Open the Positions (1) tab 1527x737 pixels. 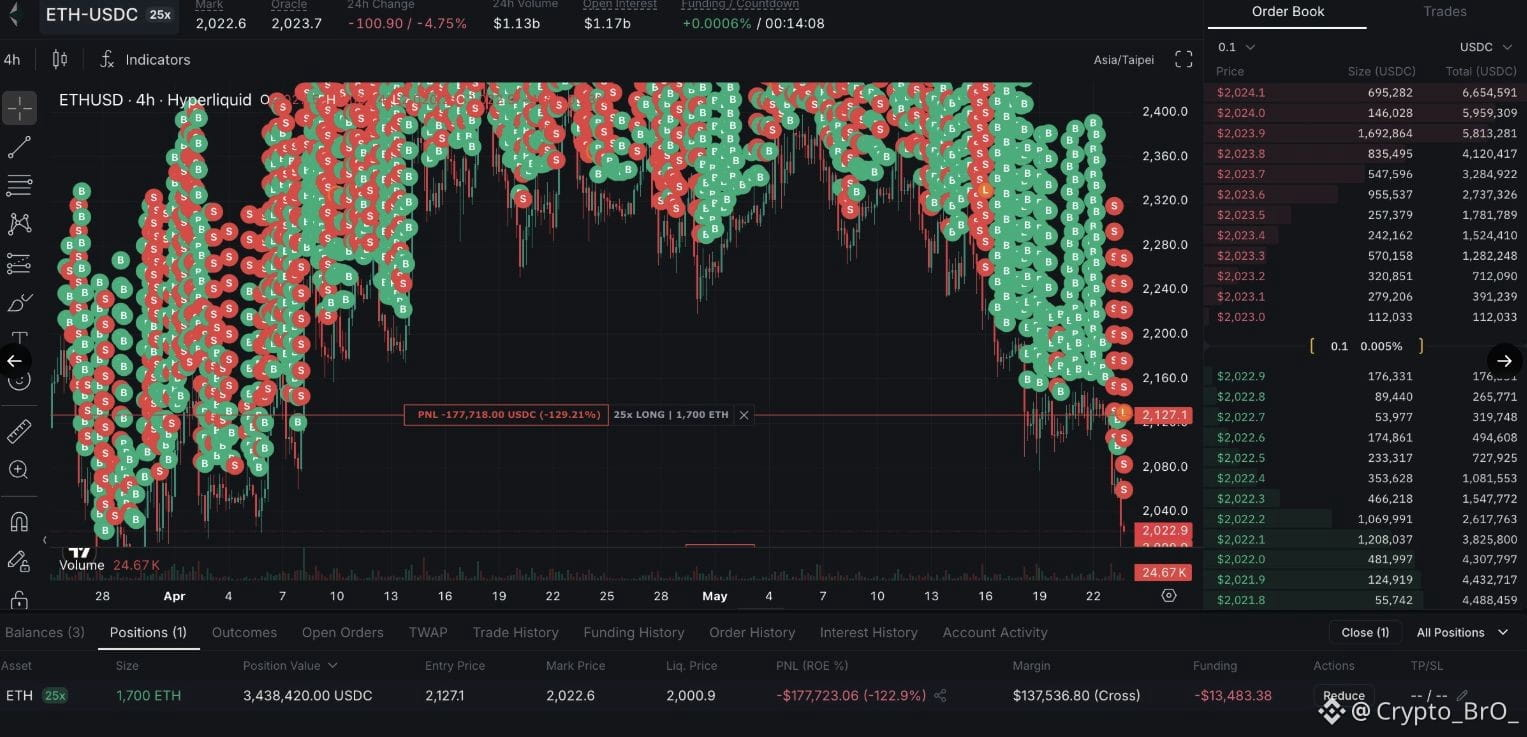pyautogui.click(x=148, y=632)
